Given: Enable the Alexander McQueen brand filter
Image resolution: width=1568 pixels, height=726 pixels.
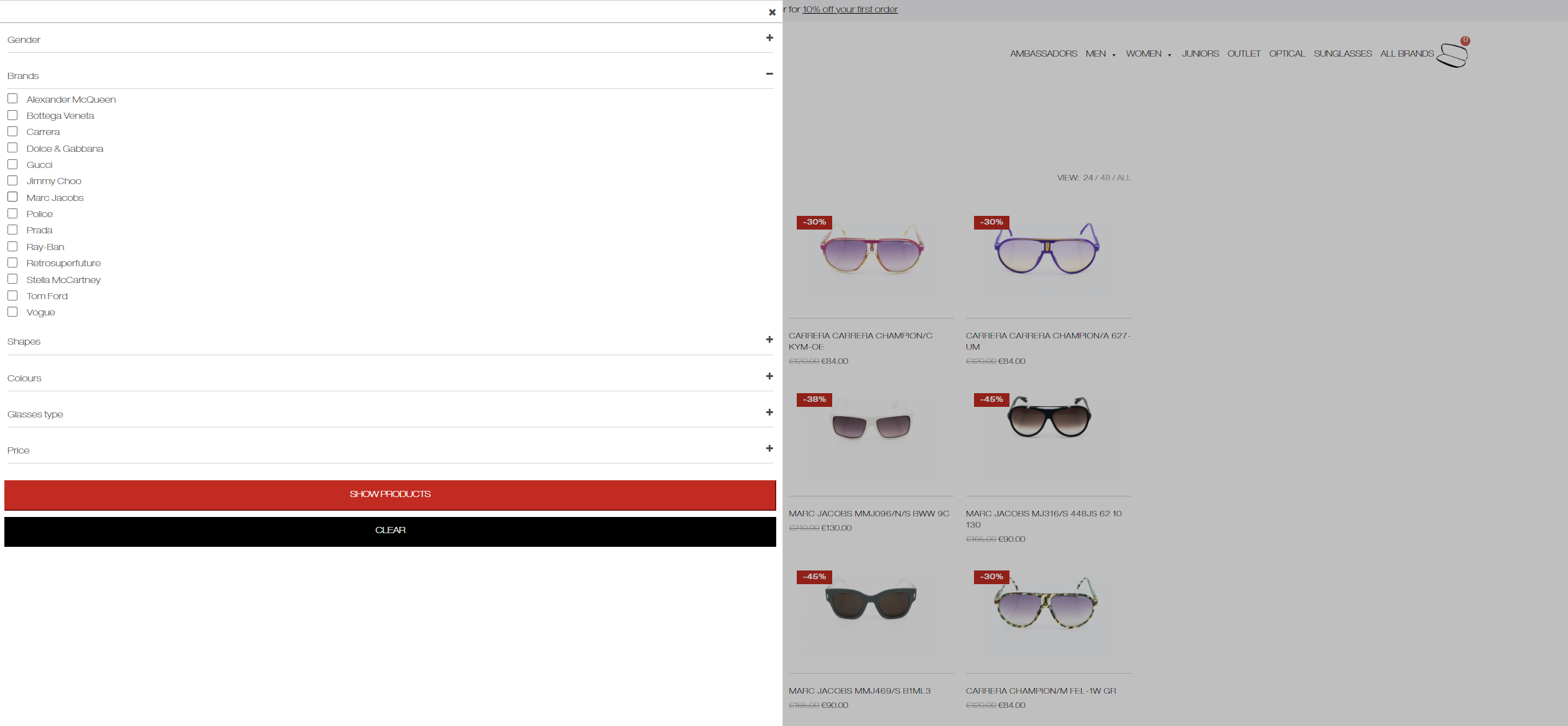Looking at the screenshot, I should [x=12, y=99].
